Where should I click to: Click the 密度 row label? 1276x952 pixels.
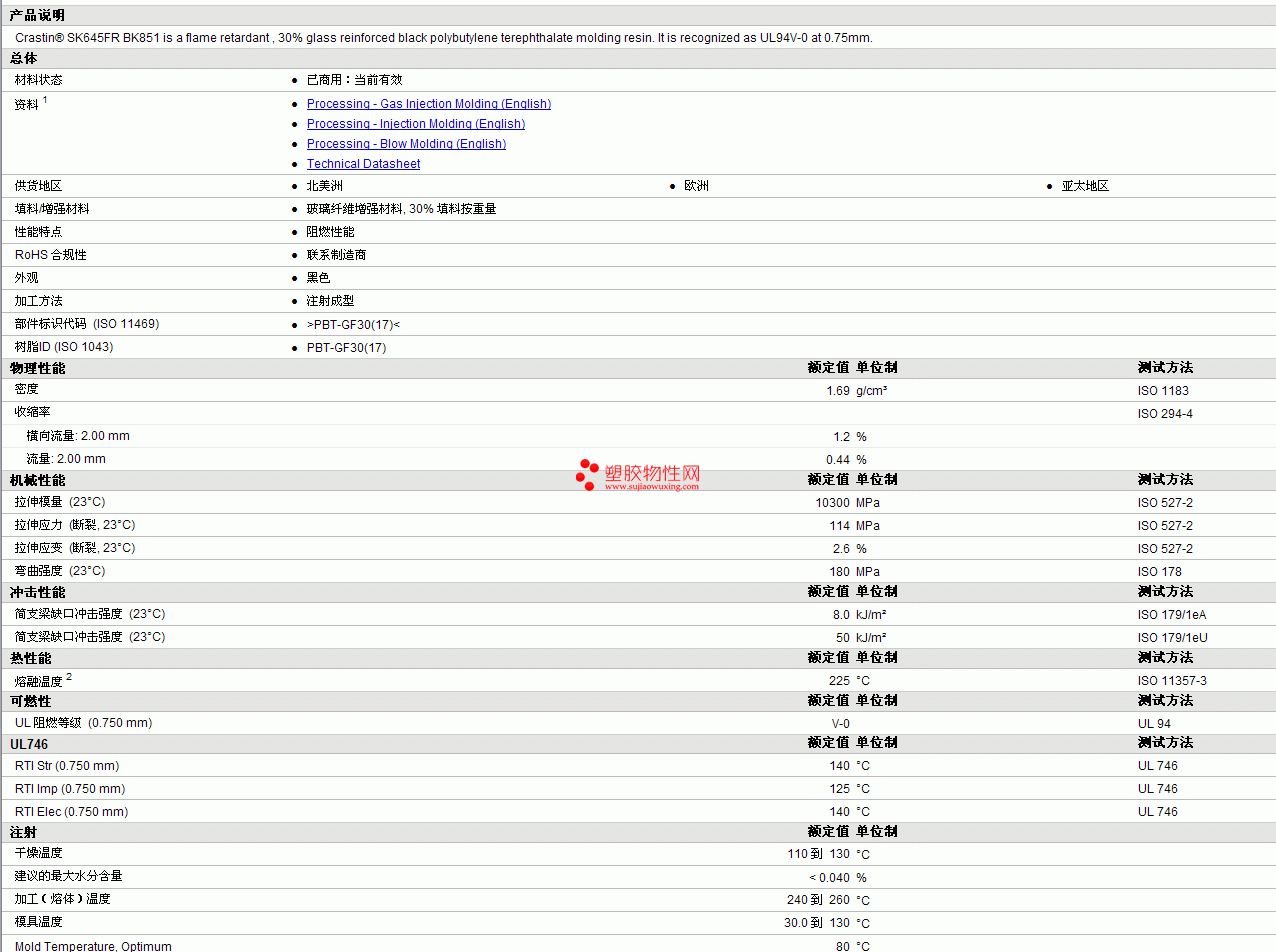coord(27,389)
